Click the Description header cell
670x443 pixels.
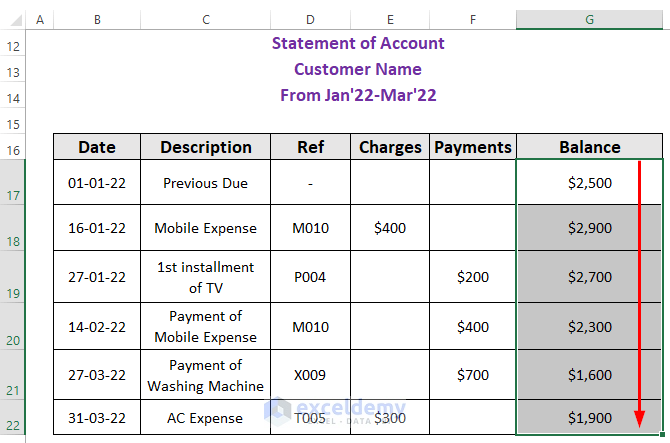pyautogui.click(x=206, y=147)
